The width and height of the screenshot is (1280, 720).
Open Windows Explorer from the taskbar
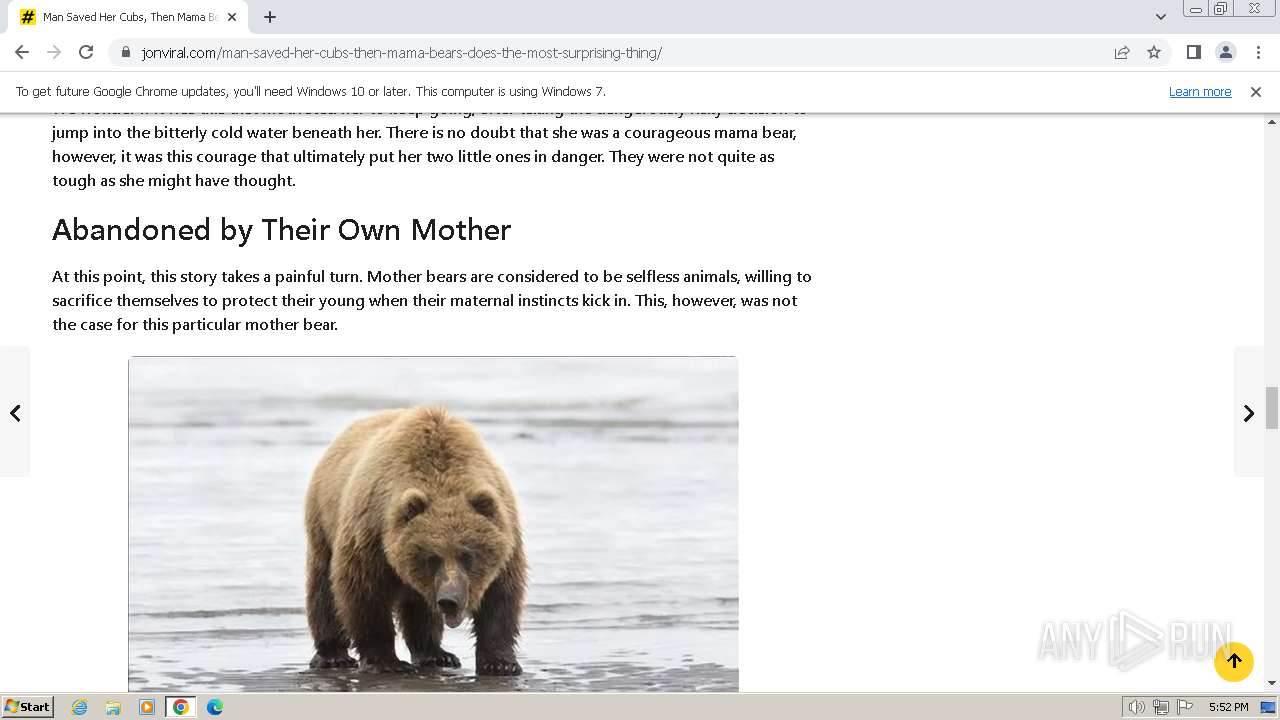113,707
